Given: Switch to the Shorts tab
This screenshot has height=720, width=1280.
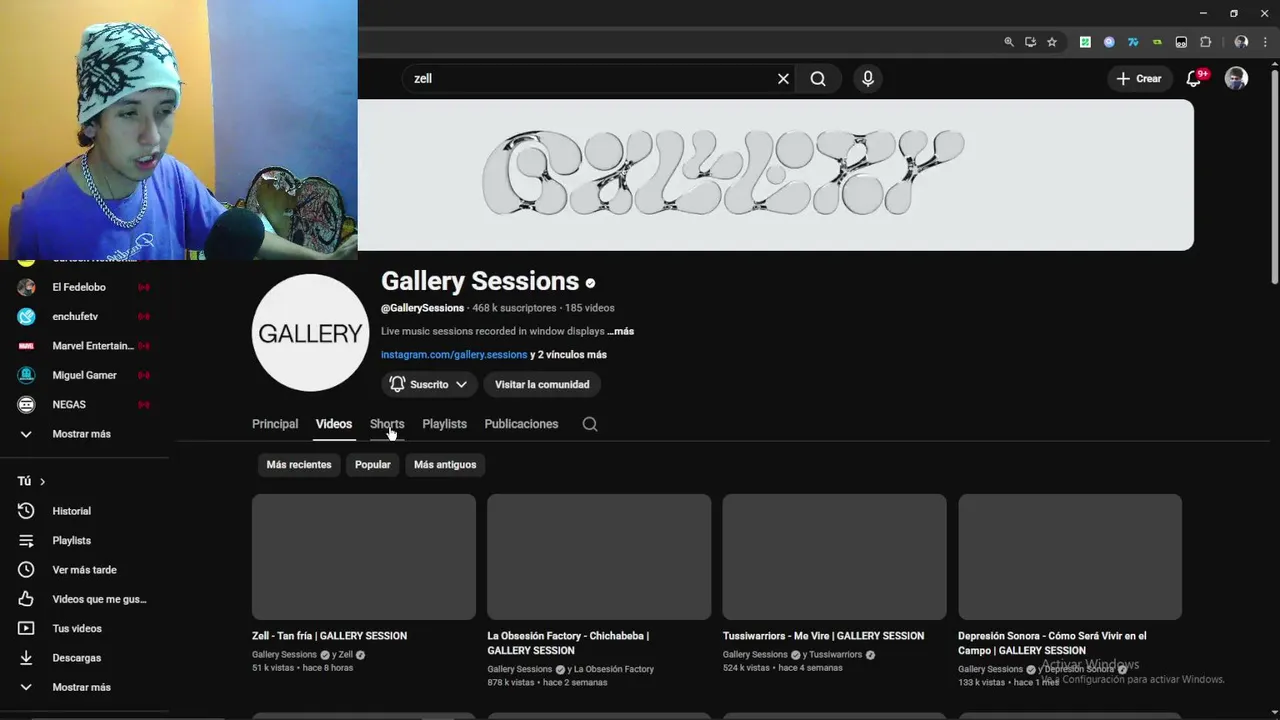Looking at the screenshot, I should [387, 424].
